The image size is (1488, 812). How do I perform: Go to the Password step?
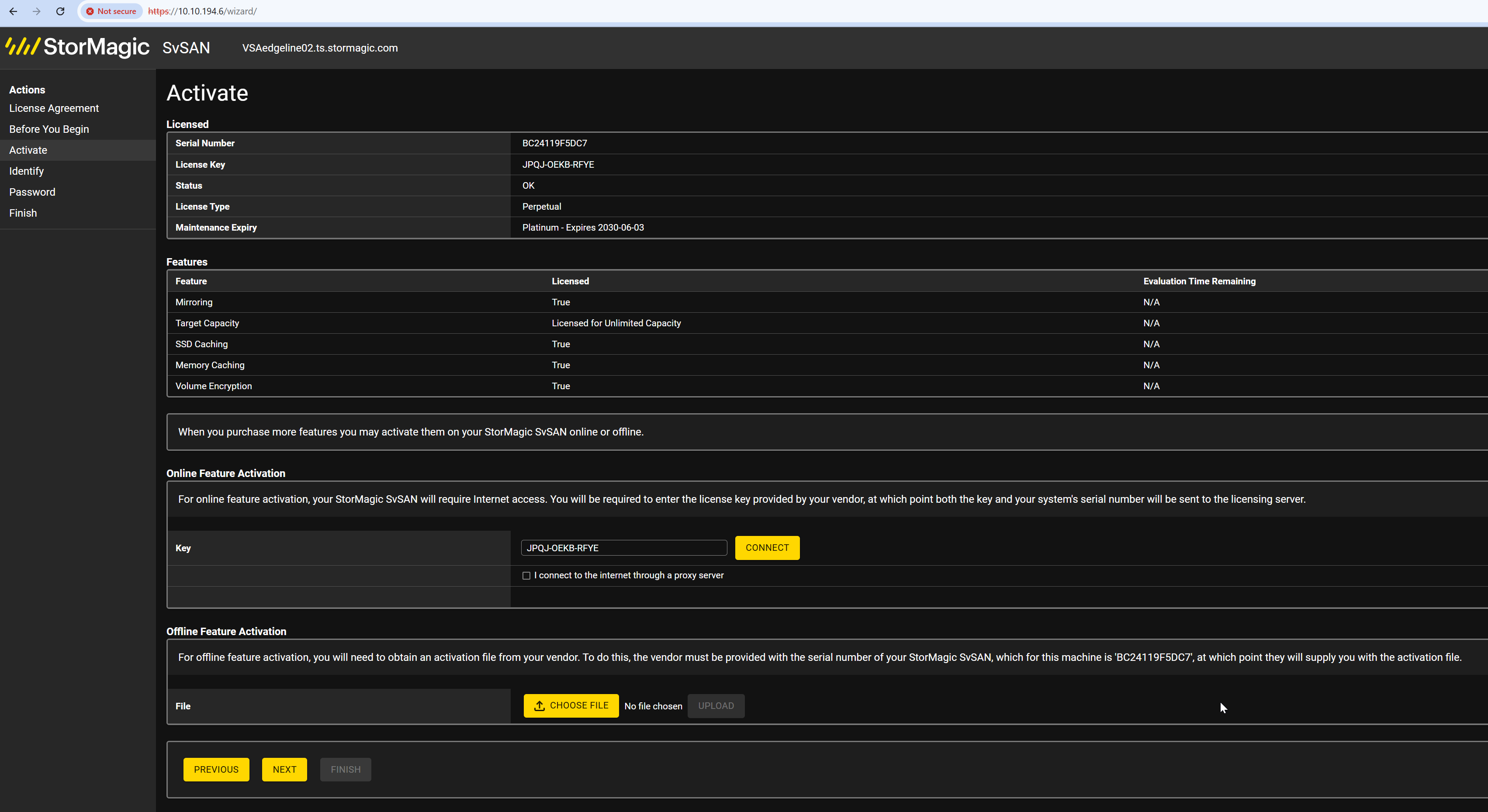pos(32,192)
